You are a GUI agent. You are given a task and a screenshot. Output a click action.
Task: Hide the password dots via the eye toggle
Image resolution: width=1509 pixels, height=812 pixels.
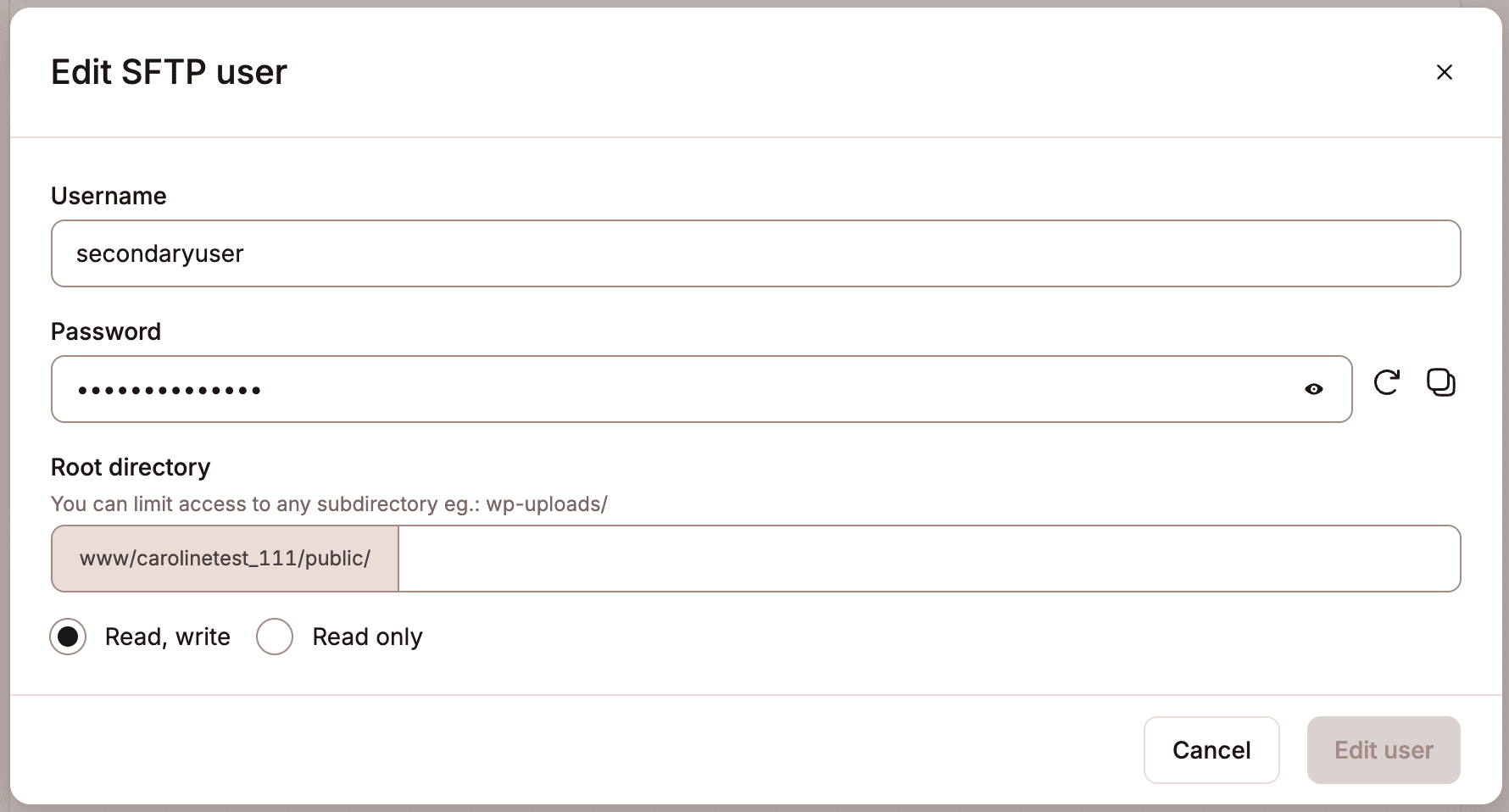coord(1314,389)
